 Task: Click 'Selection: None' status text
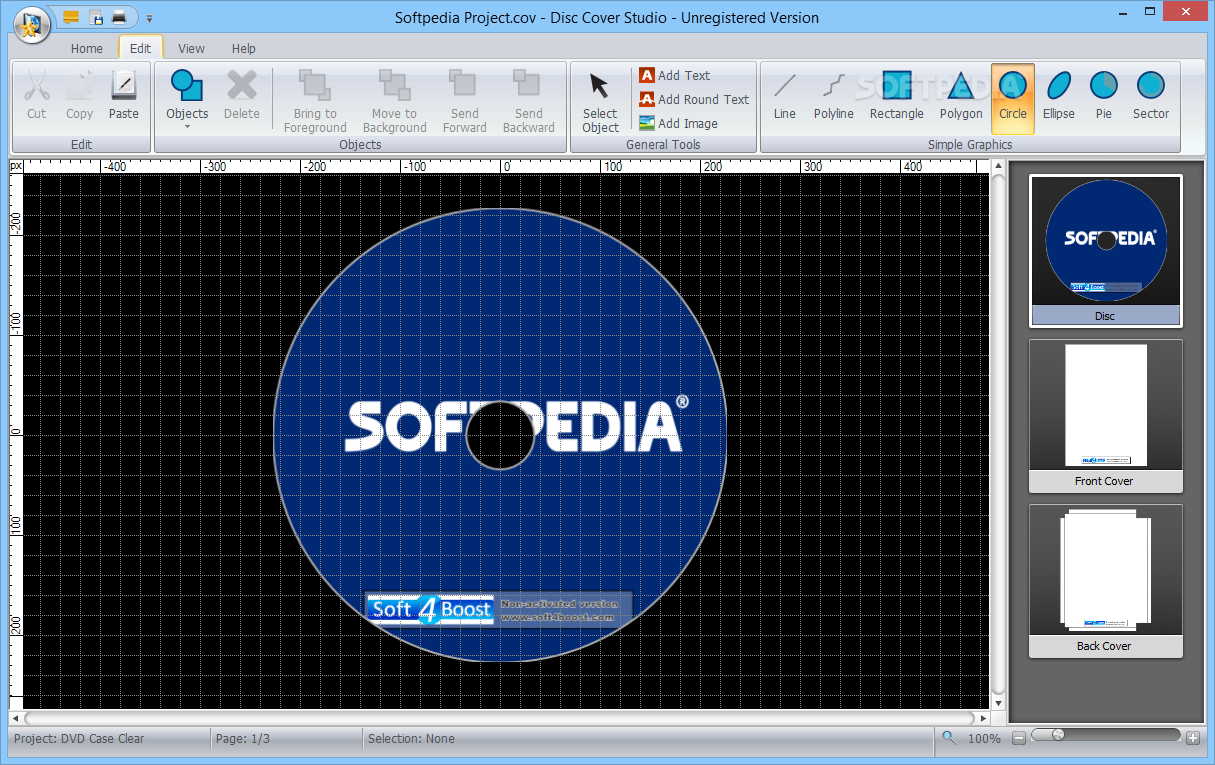(411, 738)
